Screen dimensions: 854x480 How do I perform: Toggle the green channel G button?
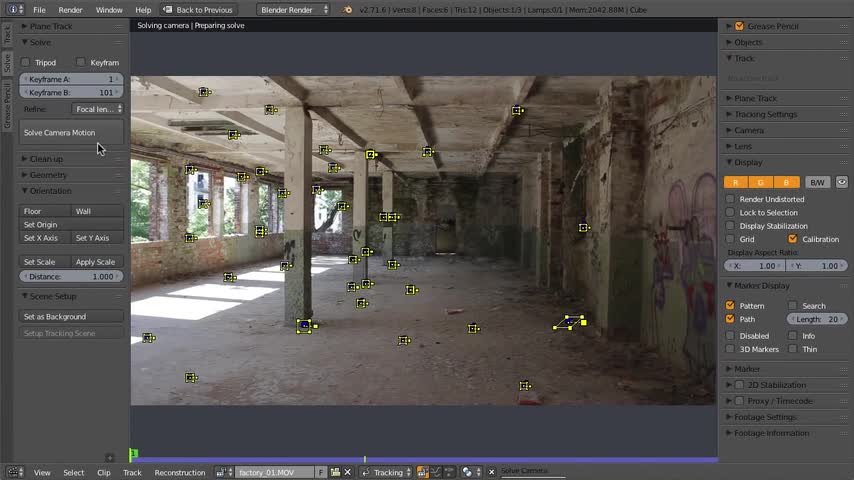[761, 183]
